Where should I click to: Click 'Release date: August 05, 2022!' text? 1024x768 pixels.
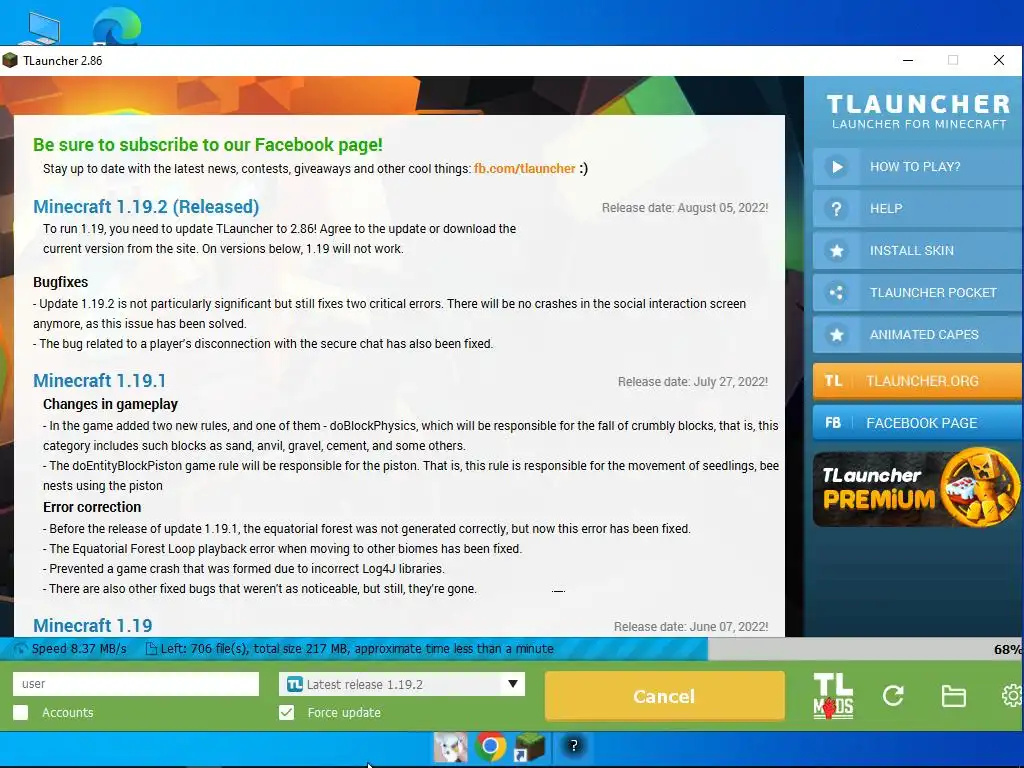(x=685, y=208)
